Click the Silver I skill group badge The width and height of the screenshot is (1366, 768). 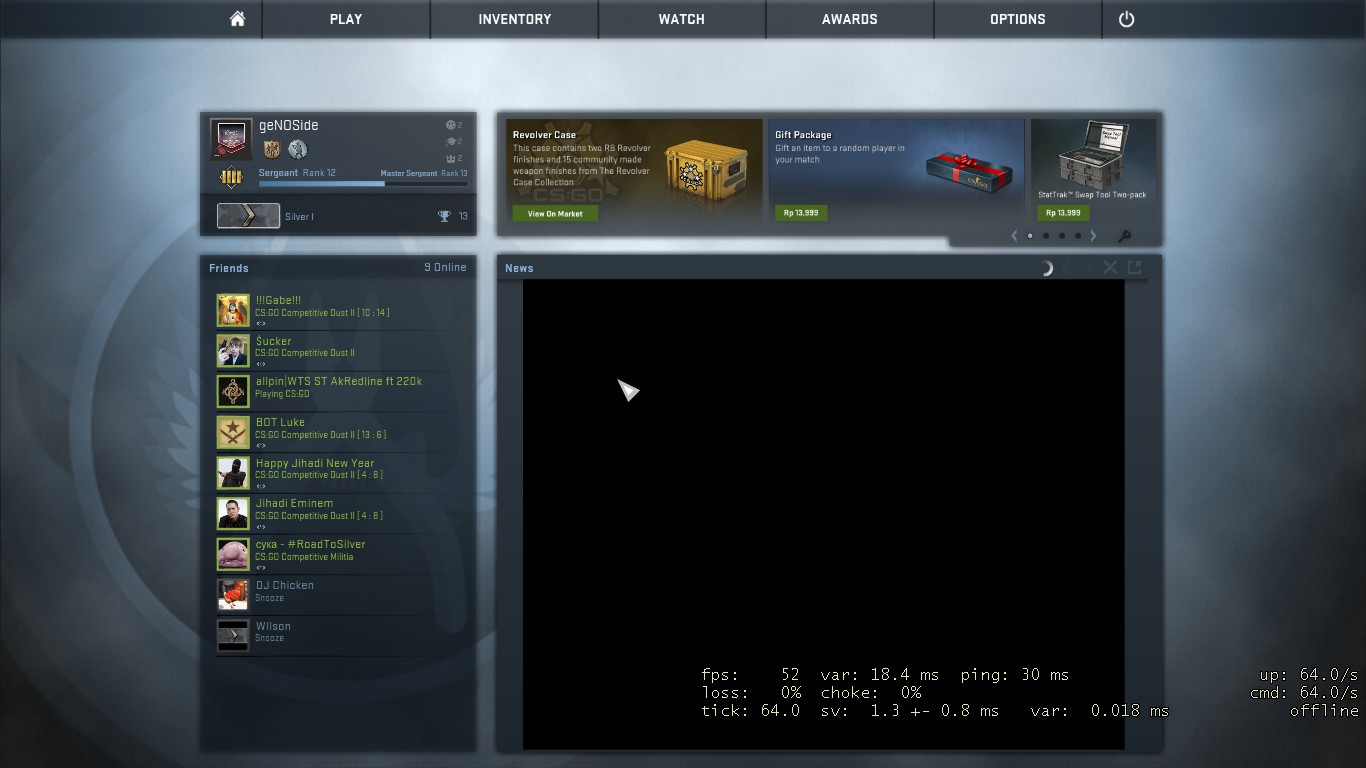click(x=248, y=216)
